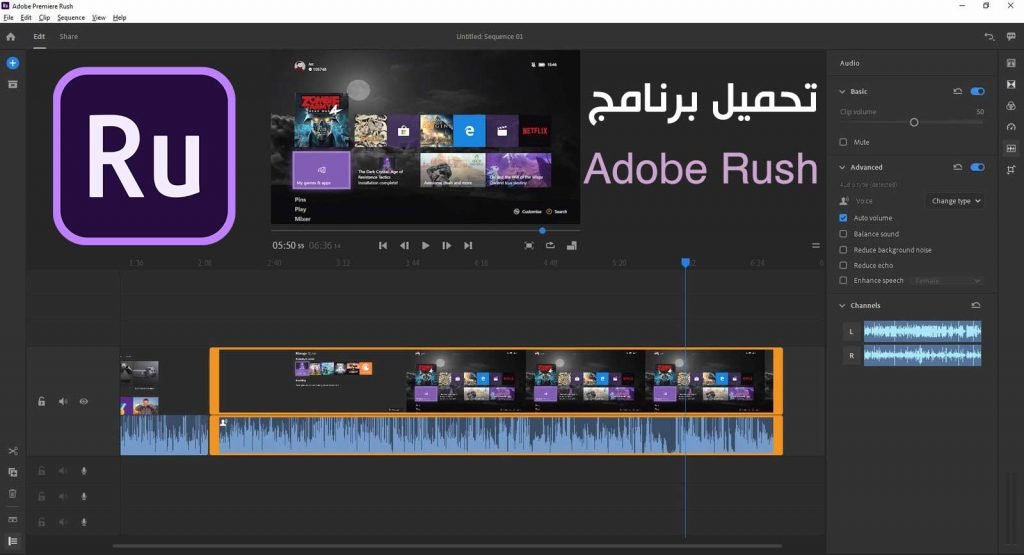1024x555 pixels.
Task: Switch to the Edit workspace tab
Action: [x=39, y=37]
